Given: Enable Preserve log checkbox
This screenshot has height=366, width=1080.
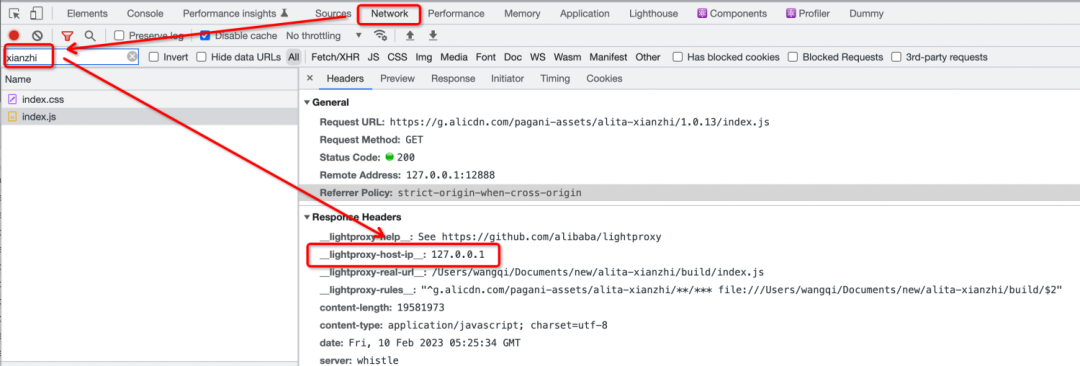Looking at the screenshot, I should coord(119,36).
